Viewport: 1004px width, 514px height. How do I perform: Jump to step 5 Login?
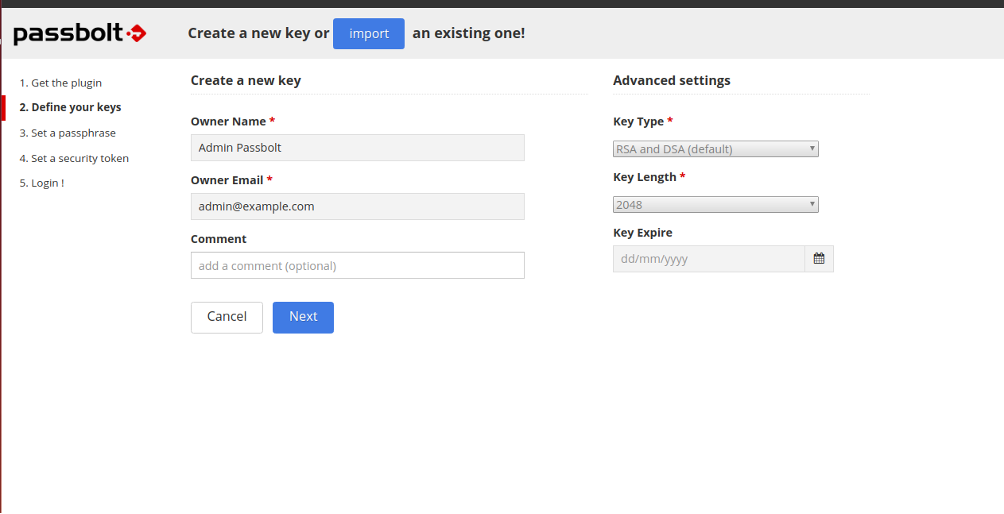point(42,183)
